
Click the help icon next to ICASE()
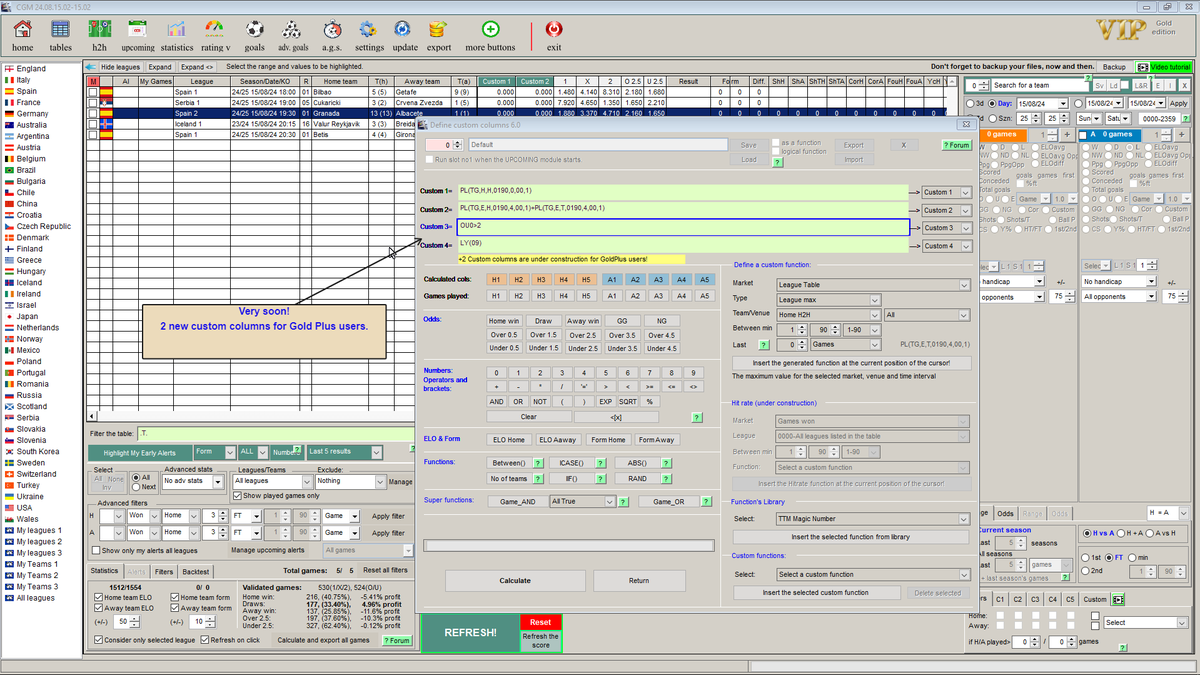[x=600, y=463]
